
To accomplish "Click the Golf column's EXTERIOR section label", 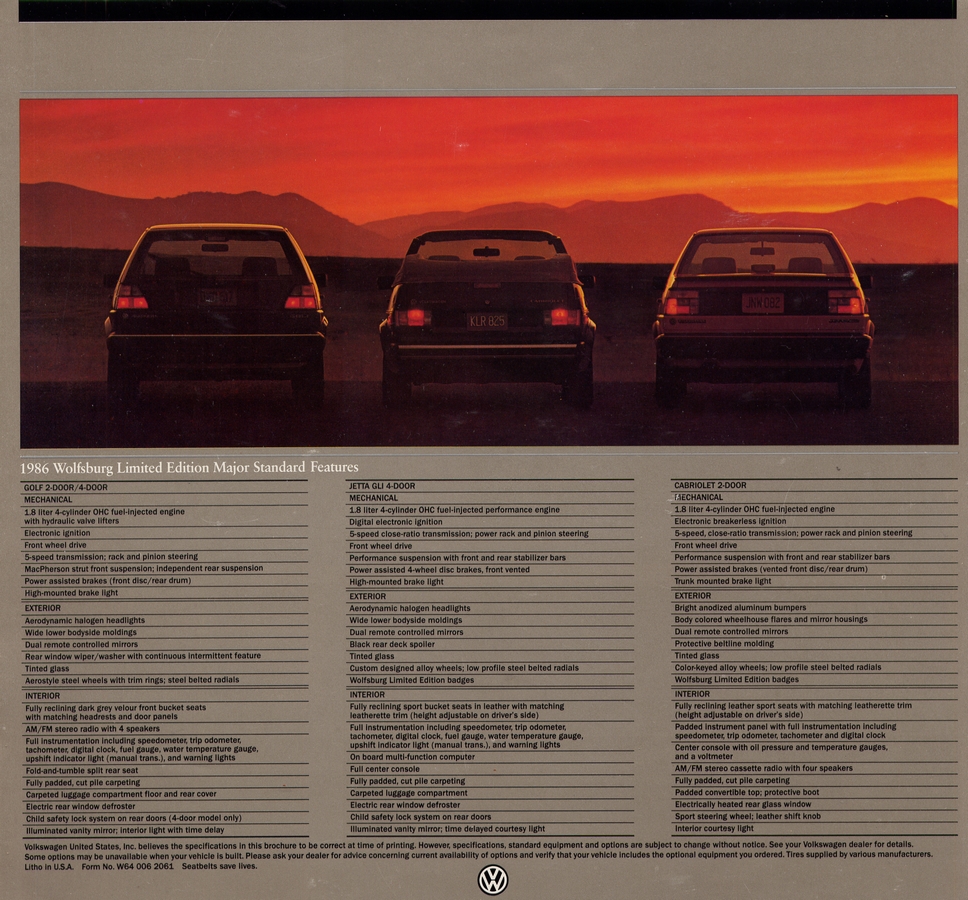I will click(43, 608).
